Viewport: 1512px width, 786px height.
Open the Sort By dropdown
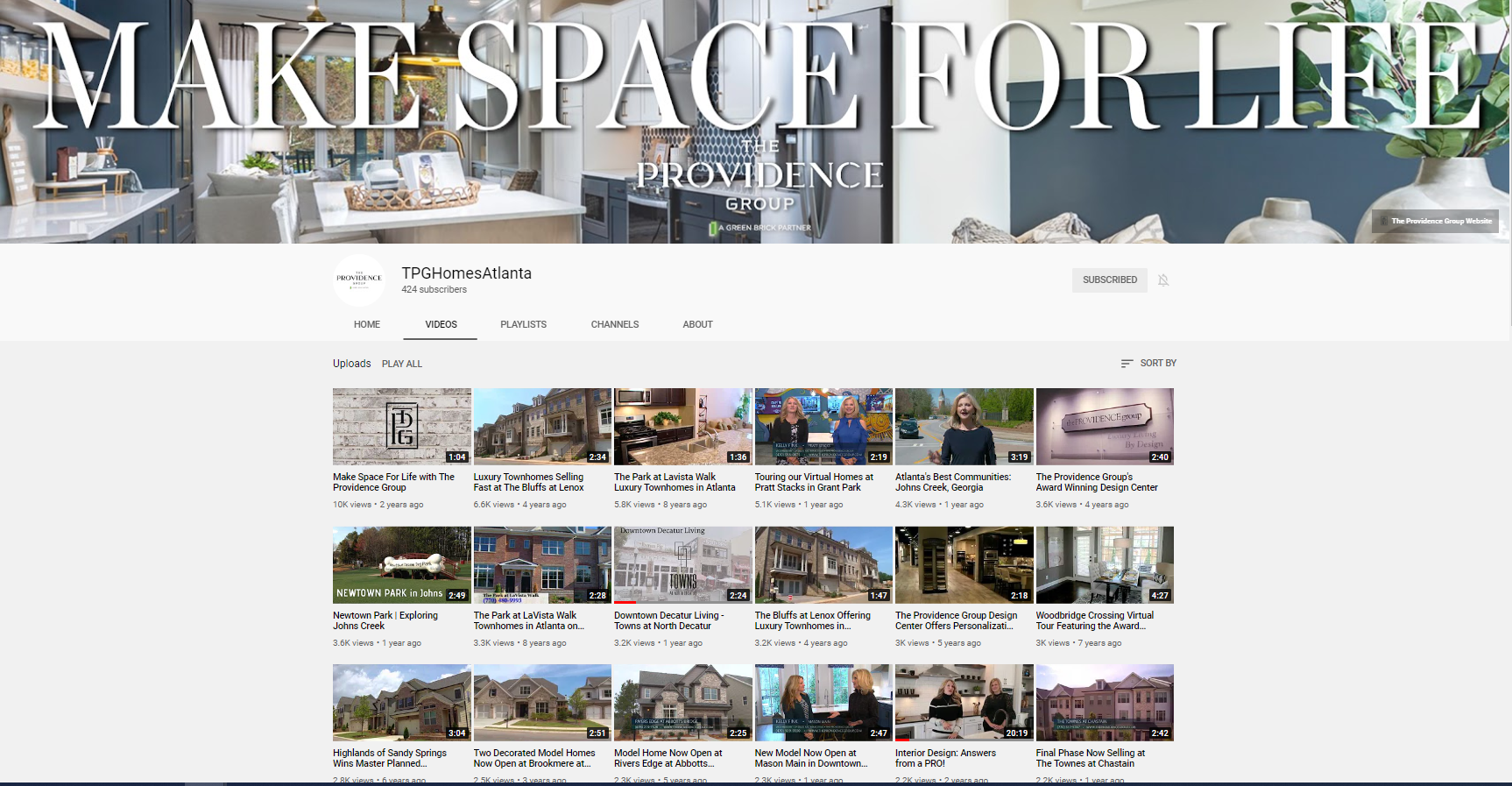tap(1148, 363)
